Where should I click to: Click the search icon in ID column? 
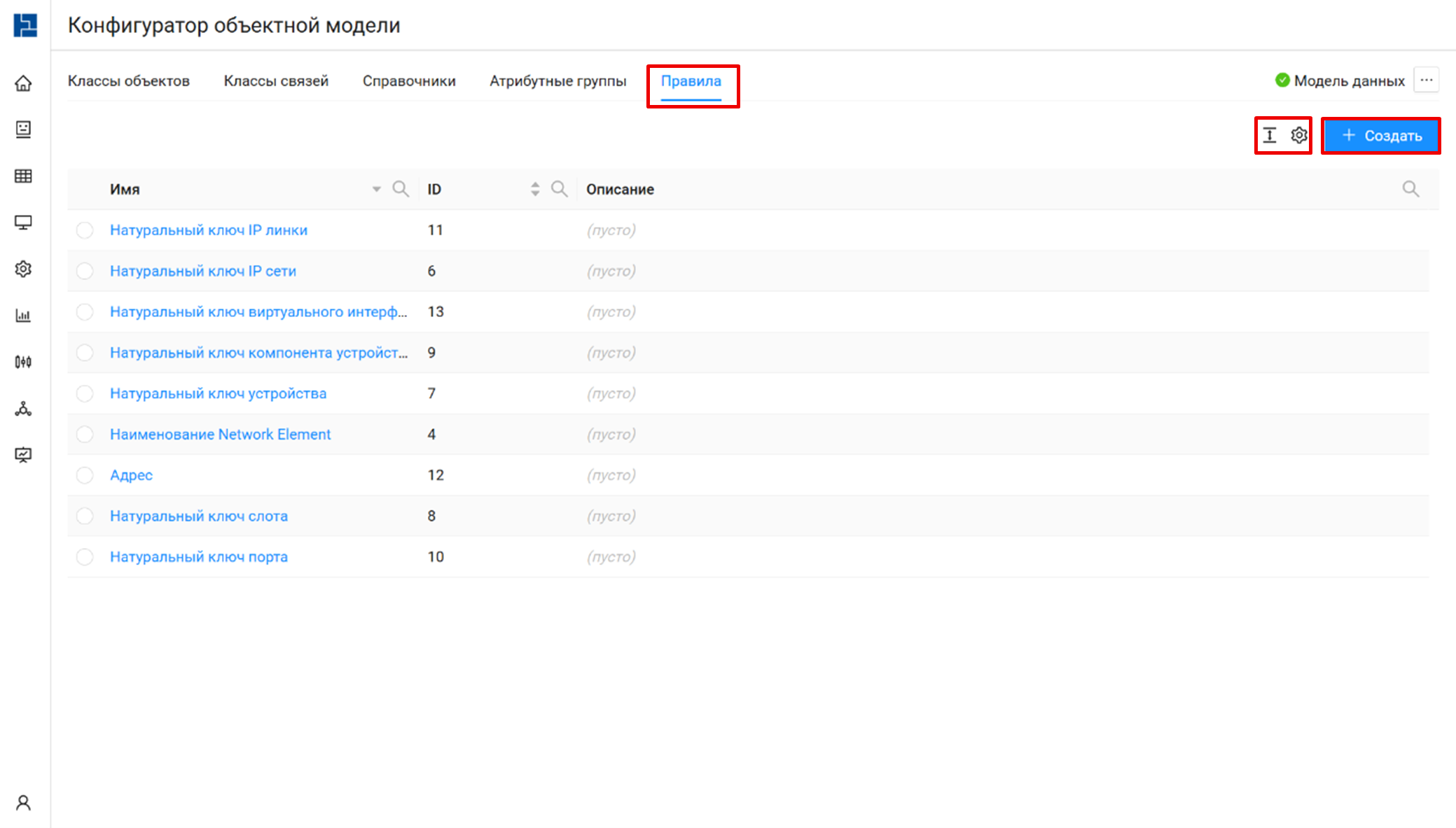[x=559, y=189]
